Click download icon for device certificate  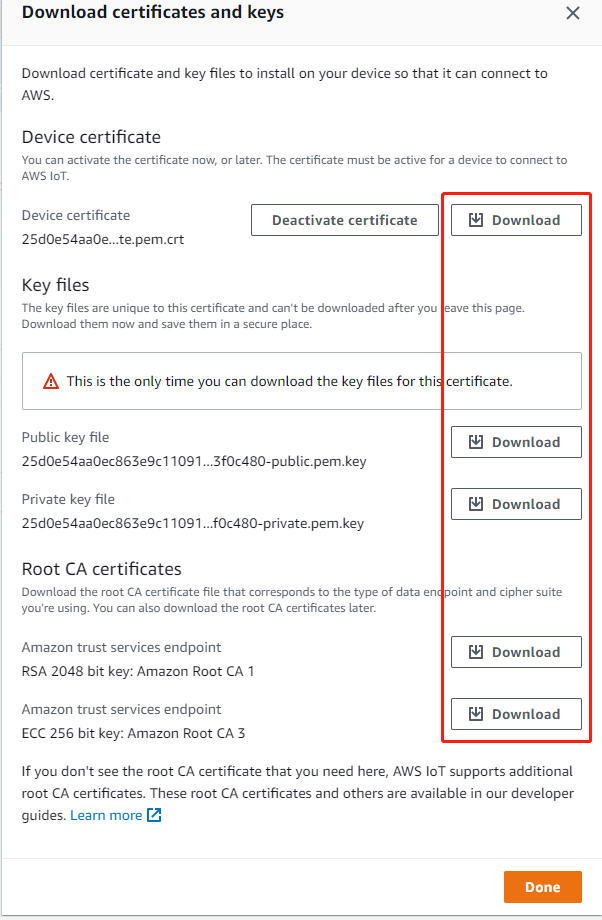[476, 220]
